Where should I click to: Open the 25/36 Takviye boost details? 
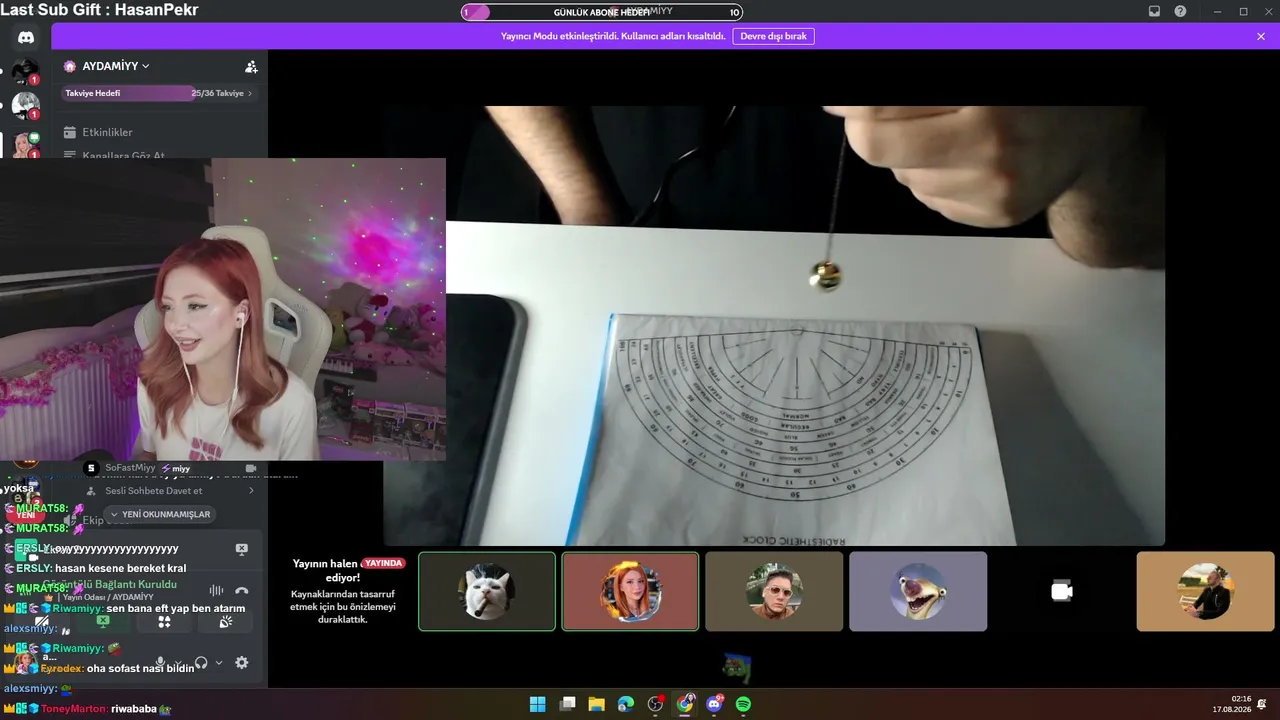click(x=222, y=93)
